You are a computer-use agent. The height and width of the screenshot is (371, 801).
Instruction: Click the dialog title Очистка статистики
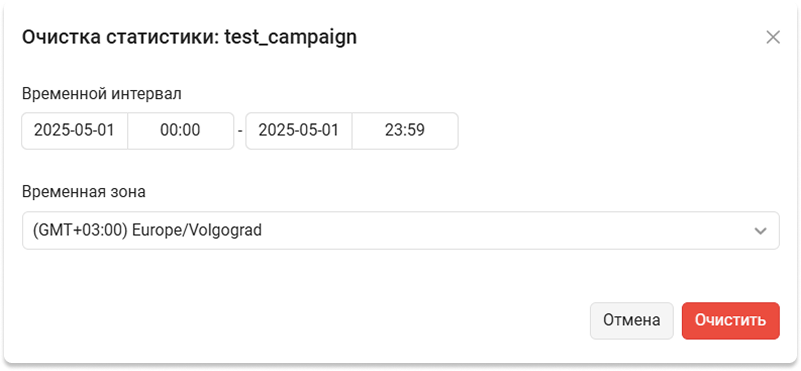coord(121,38)
